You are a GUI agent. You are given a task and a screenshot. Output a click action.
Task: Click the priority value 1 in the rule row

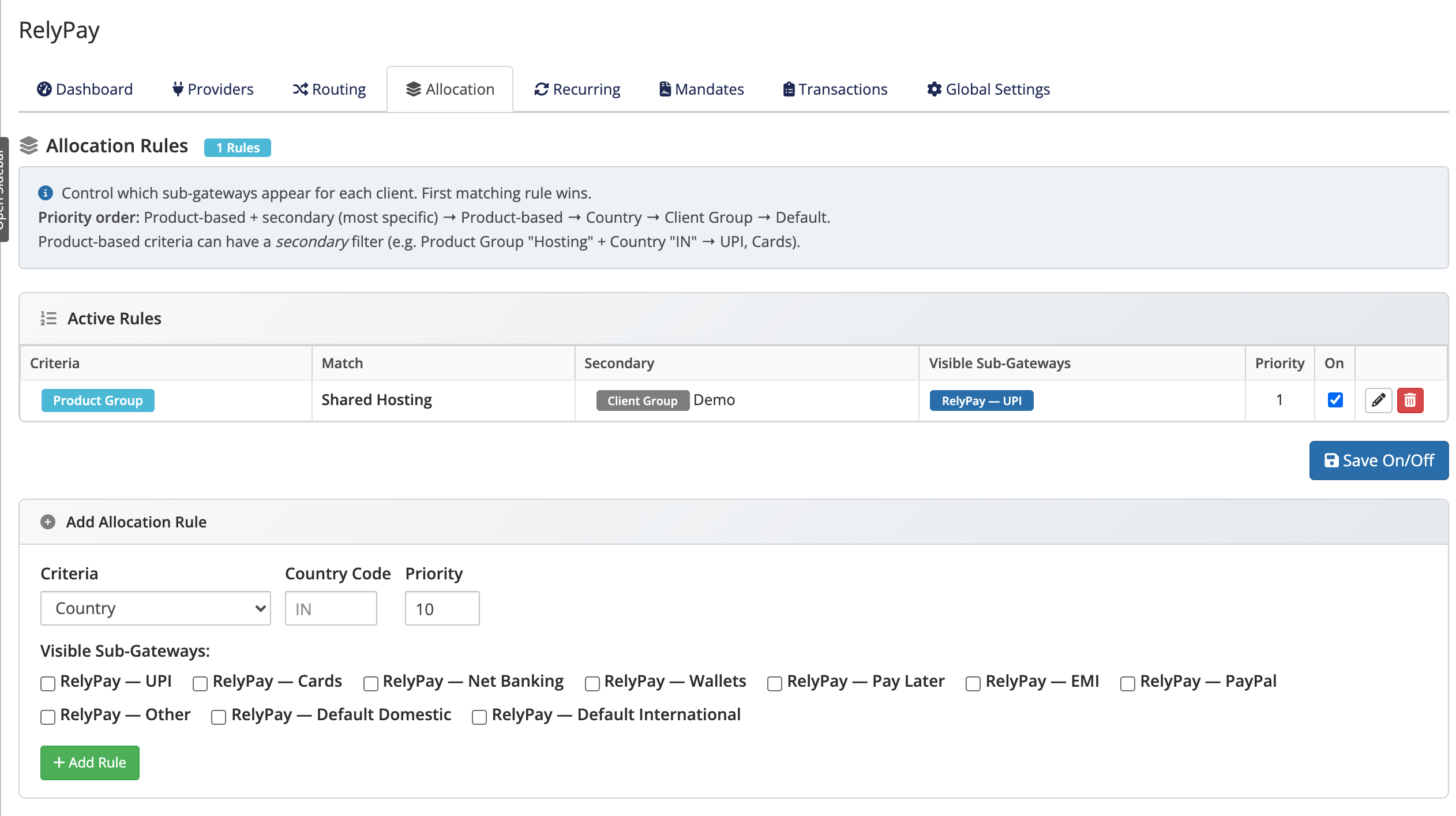tap(1279, 399)
